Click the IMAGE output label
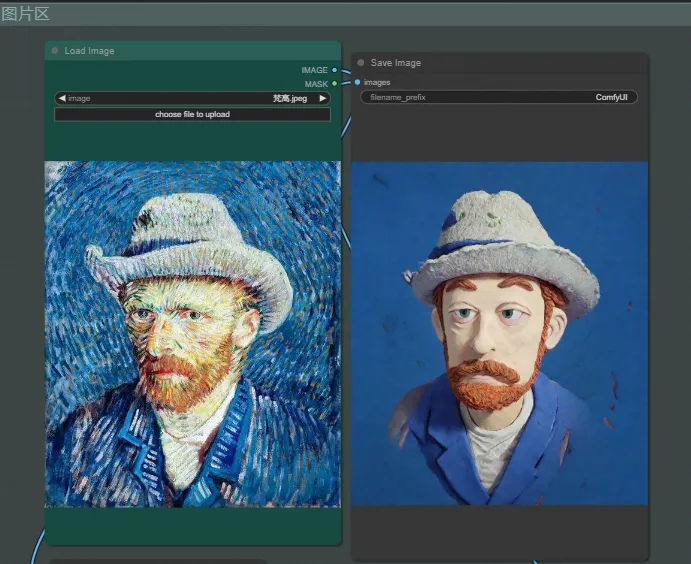 [x=315, y=70]
